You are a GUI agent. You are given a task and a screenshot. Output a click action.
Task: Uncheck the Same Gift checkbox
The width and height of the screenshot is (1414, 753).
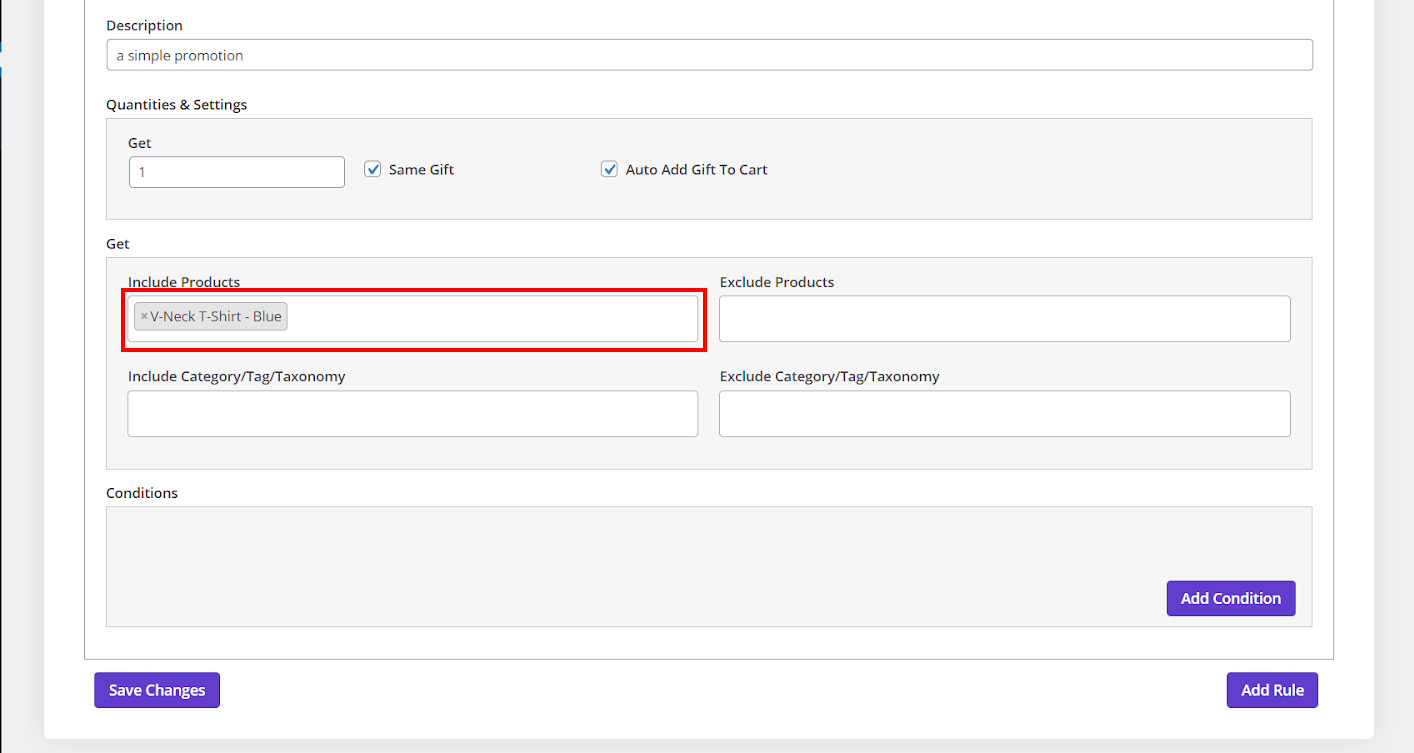click(x=373, y=170)
